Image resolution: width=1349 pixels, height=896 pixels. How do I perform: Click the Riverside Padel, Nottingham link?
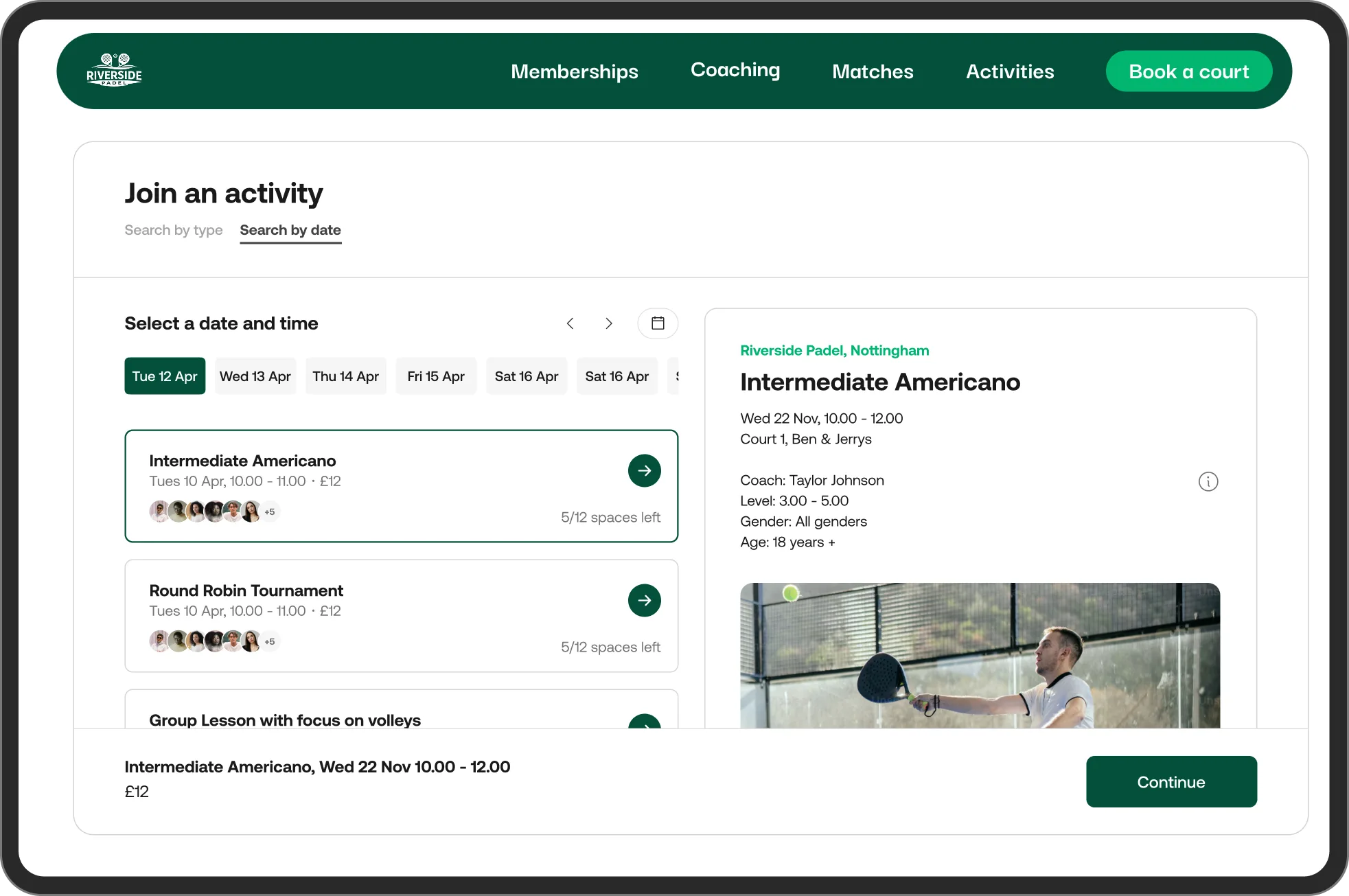(834, 350)
